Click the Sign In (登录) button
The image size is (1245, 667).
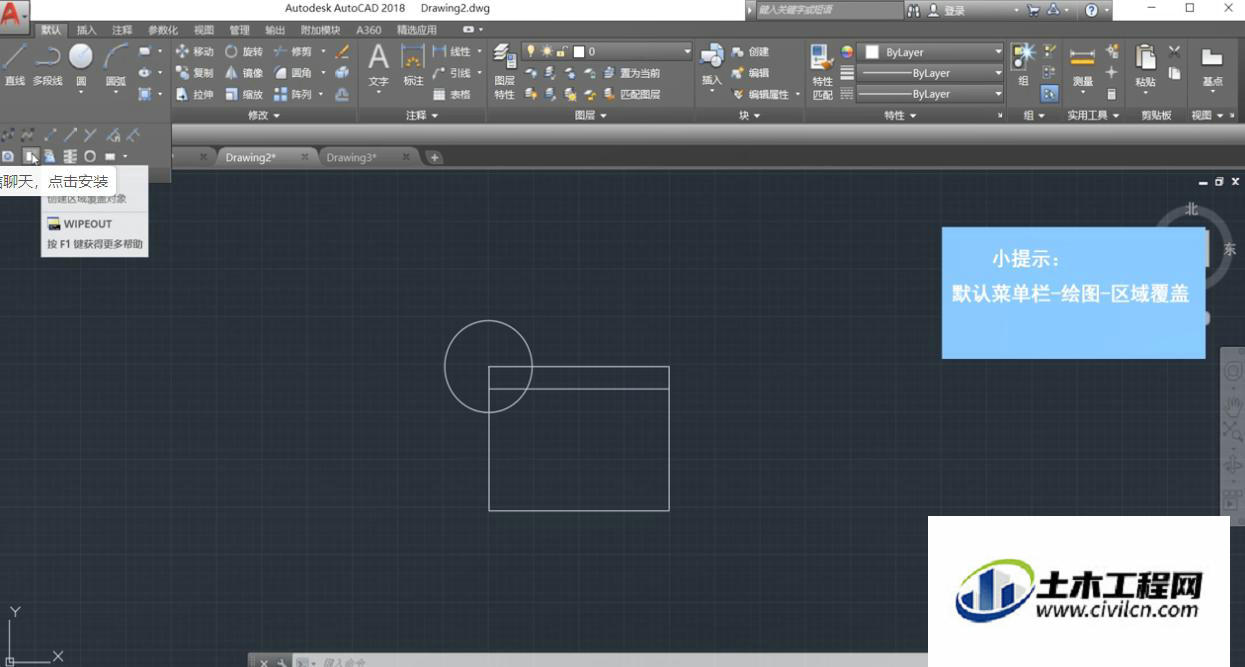pyautogui.click(x=947, y=10)
